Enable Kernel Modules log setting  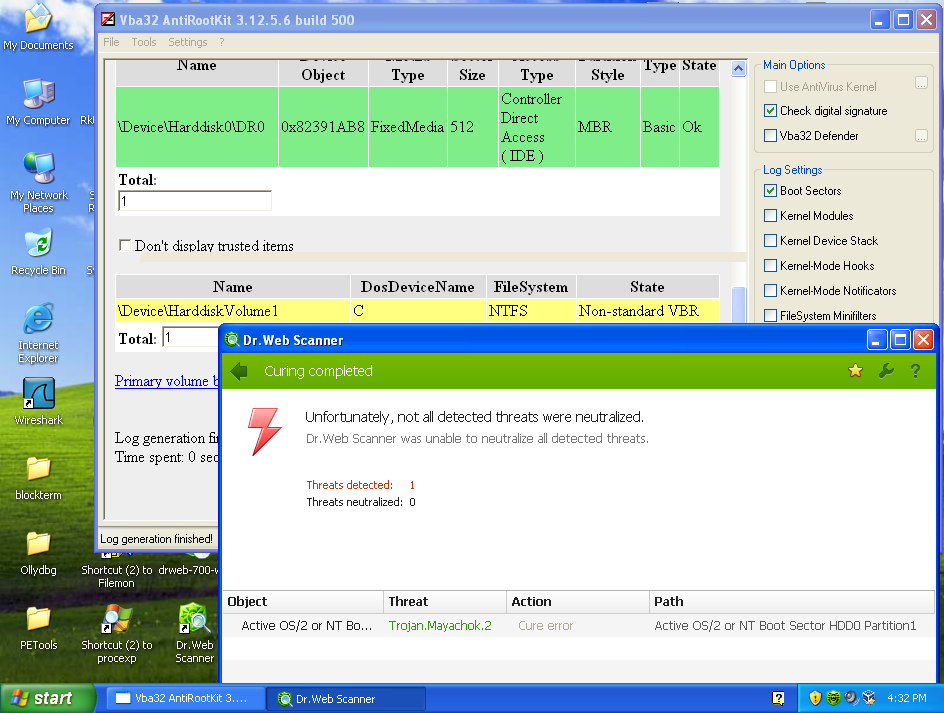pyautogui.click(x=770, y=216)
